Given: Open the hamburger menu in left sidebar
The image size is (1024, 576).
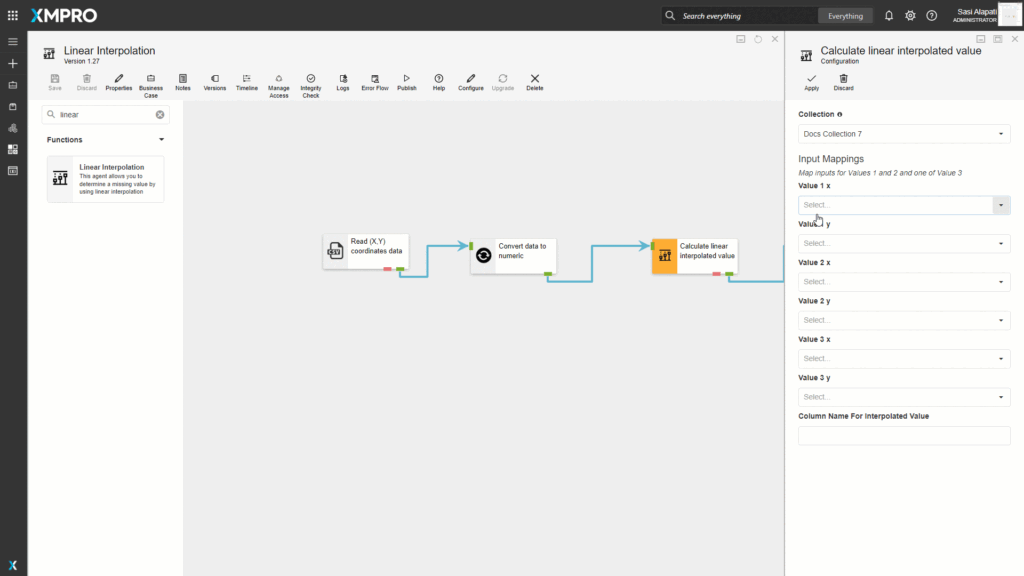Looking at the screenshot, I should coord(13,42).
